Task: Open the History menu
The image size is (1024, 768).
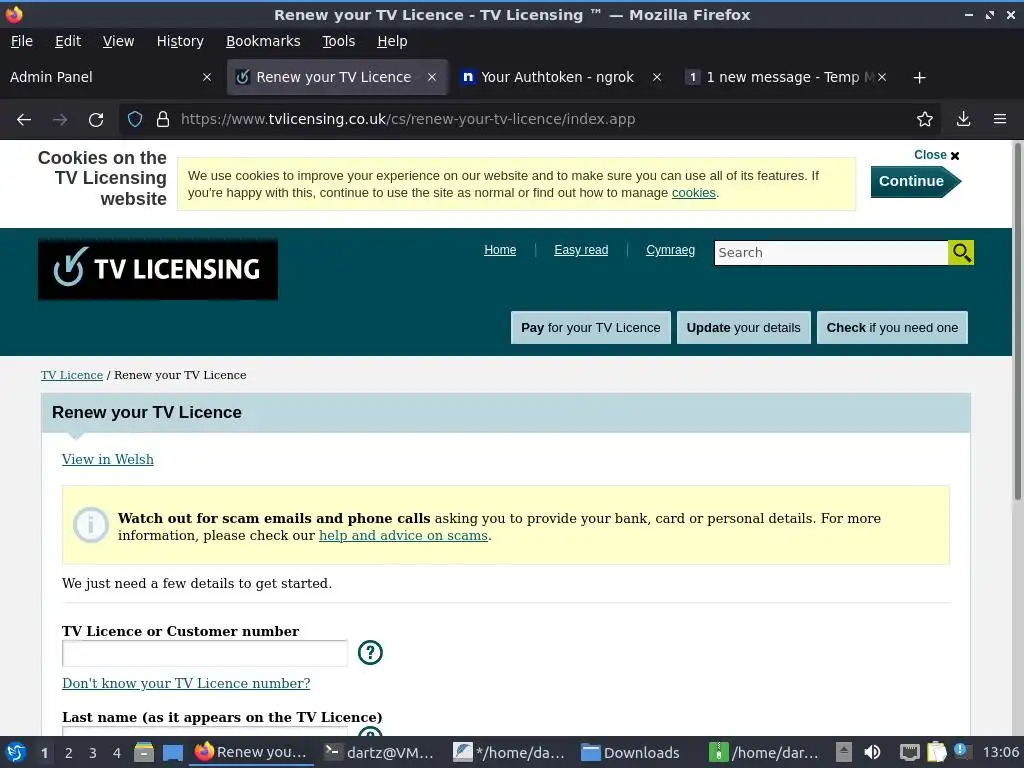Action: pyautogui.click(x=180, y=41)
